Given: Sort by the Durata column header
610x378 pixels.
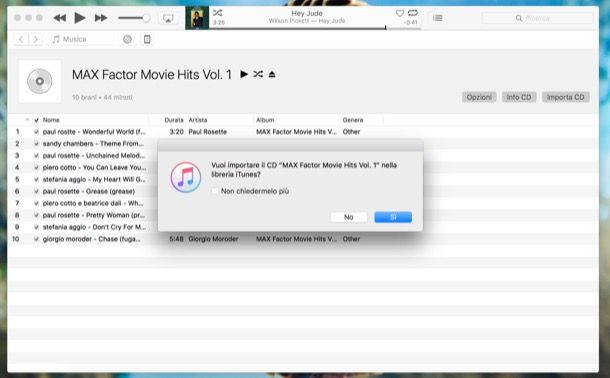Looking at the screenshot, I should pos(174,120).
